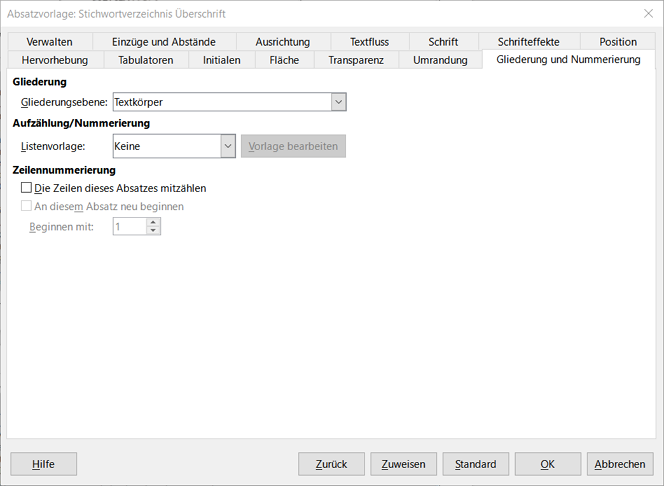Go to the Textfluss tab
Image resolution: width=664 pixels, height=486 pixels.
[369, 42]
